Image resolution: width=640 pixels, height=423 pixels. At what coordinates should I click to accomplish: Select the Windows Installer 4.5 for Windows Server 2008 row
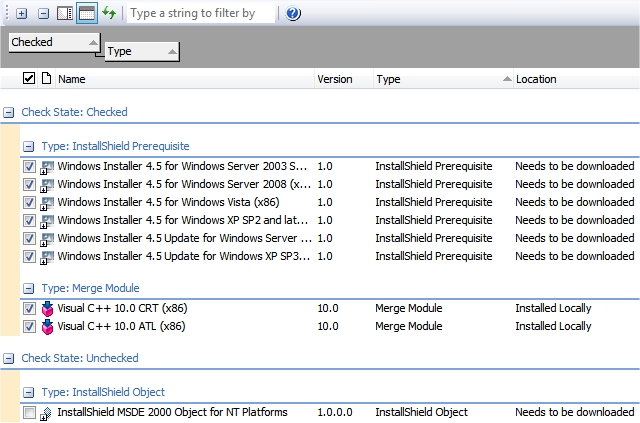[x=185, y=185]
